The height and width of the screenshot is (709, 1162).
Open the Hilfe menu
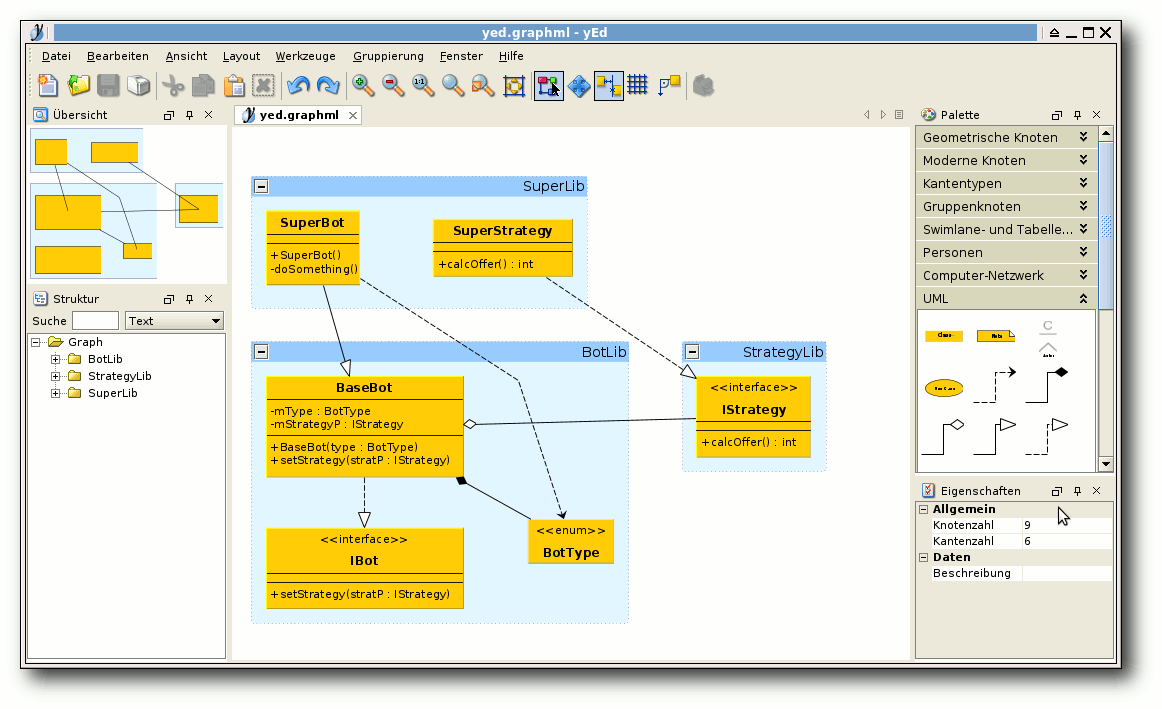pos(511,56)
